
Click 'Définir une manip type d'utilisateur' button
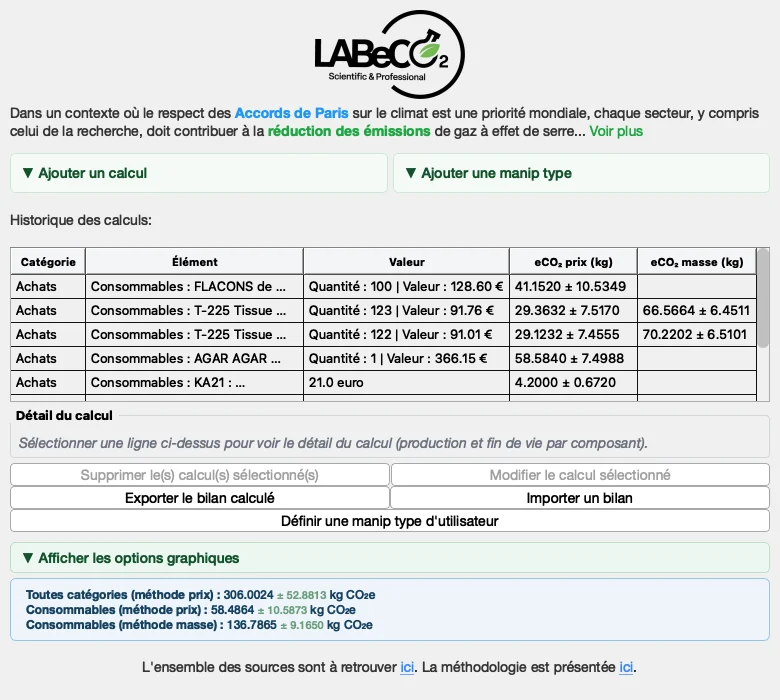(x=390, y=521)
